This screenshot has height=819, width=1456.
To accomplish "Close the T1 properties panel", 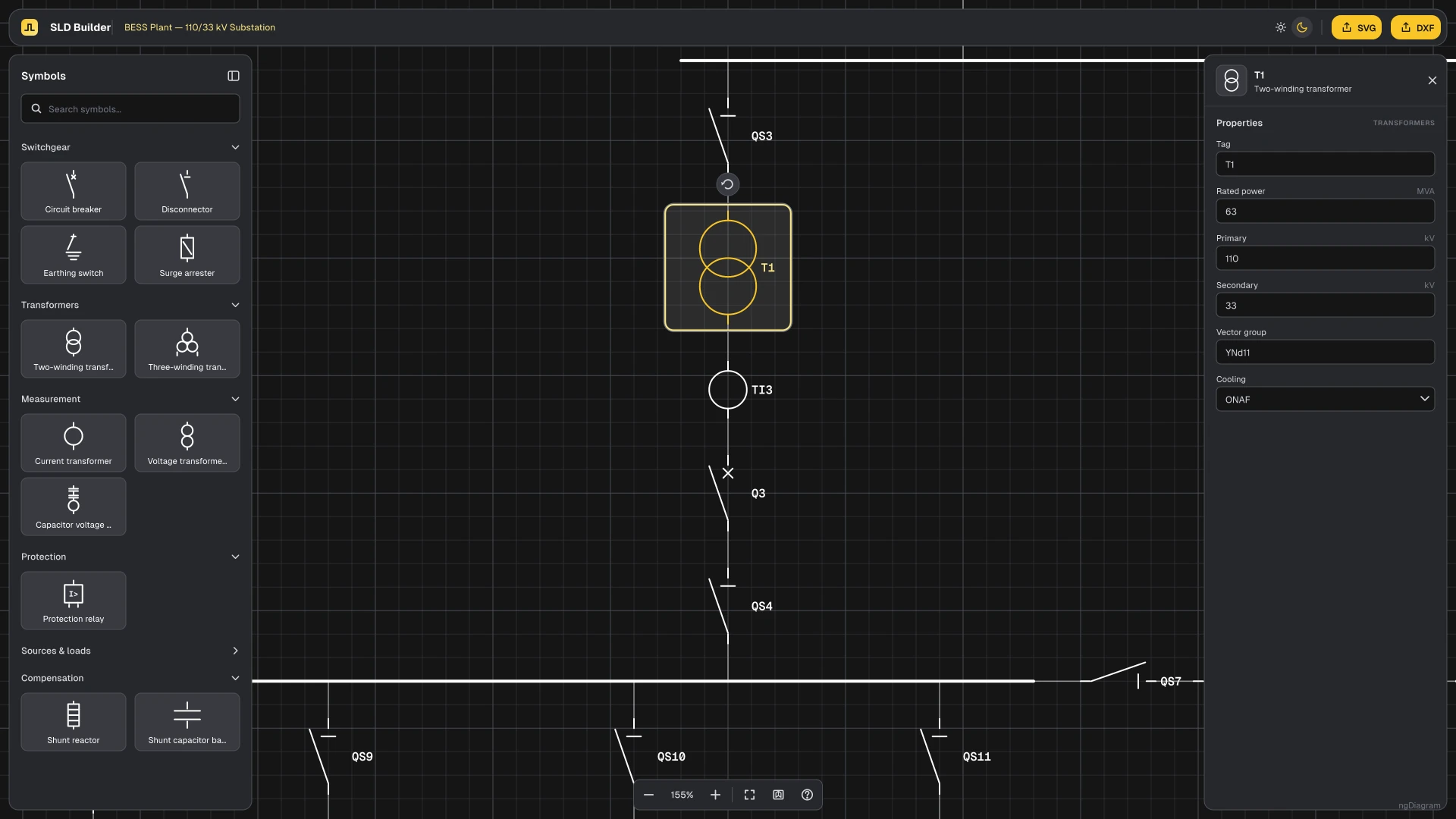I will point(1432,80).
